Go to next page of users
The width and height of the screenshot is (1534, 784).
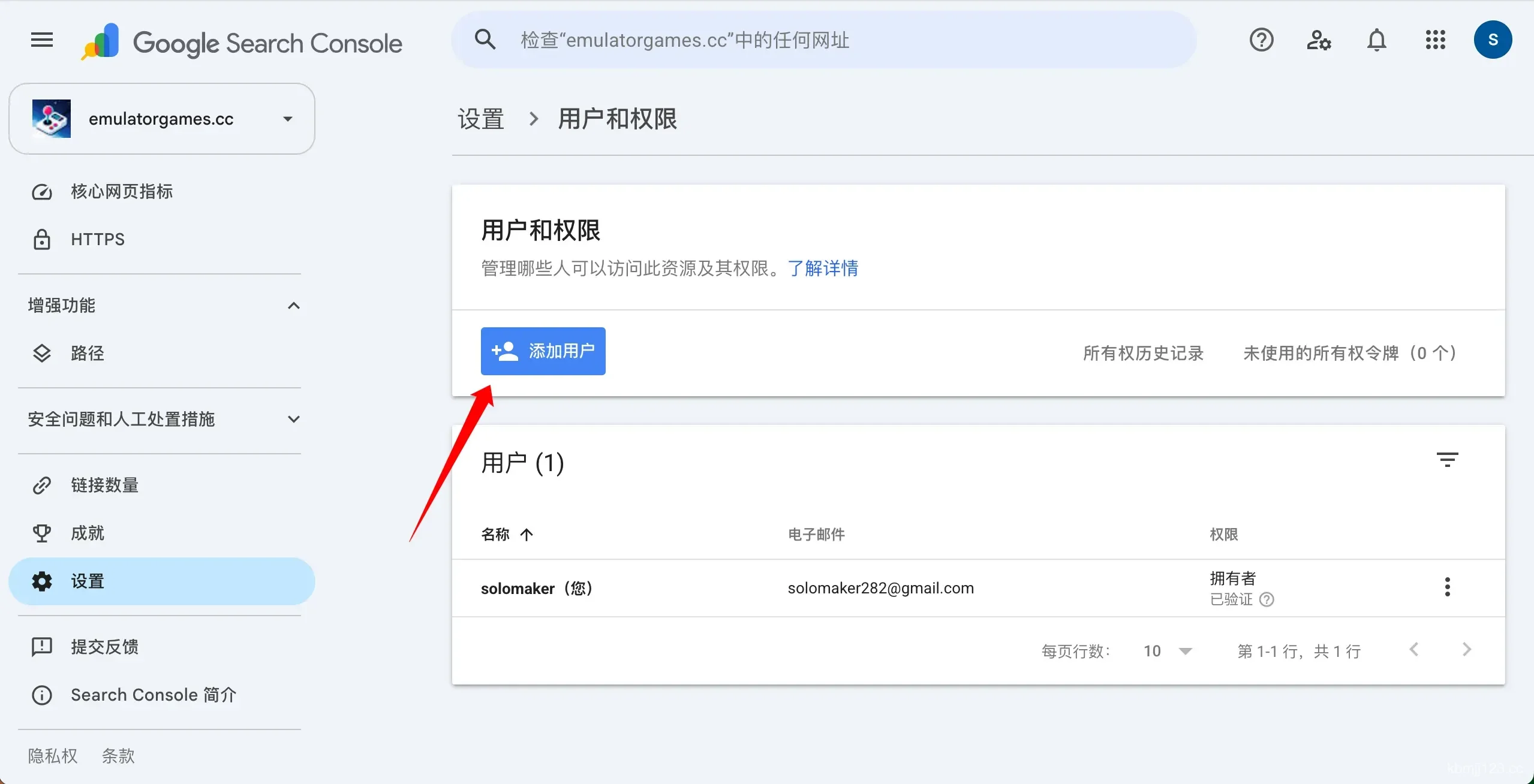[x=1467, y=650]
